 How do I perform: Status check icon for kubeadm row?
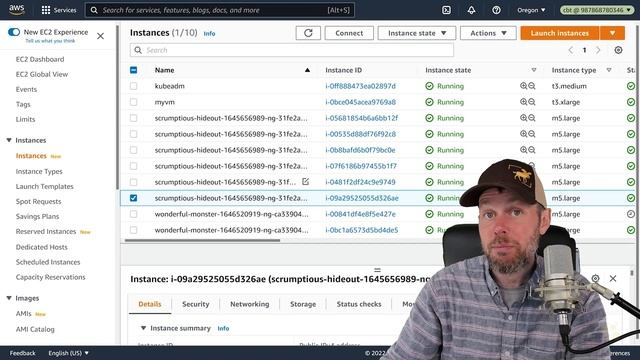631,86
